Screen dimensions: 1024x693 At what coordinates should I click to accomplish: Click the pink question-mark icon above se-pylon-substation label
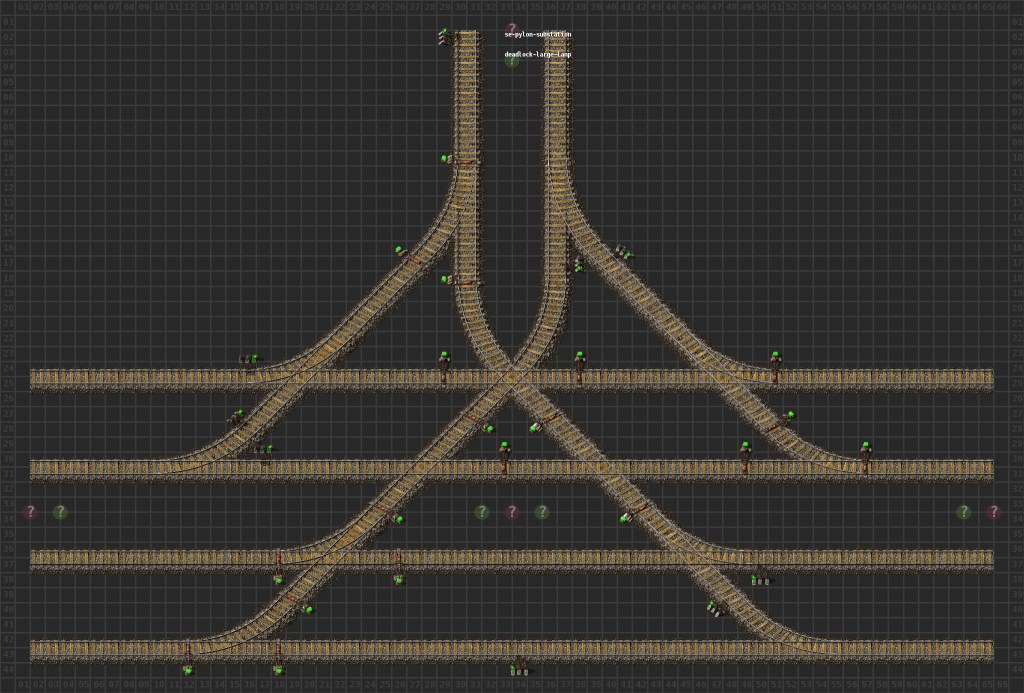[x=512, y=28]
